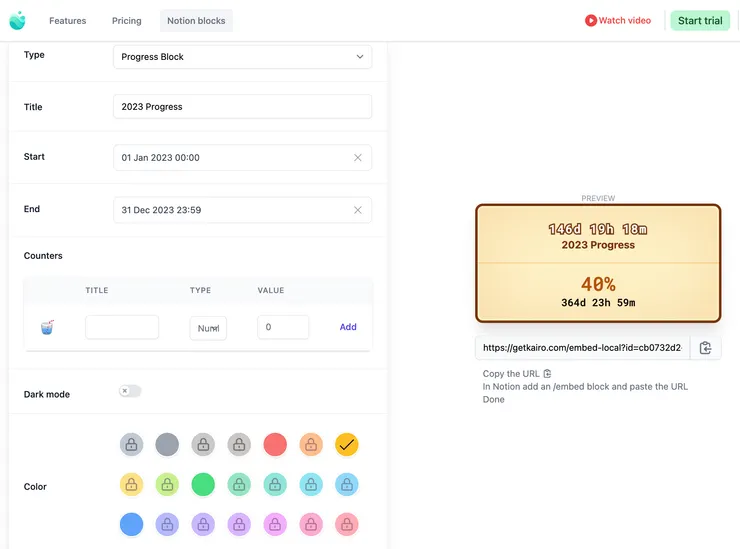
Task: Clear the End date with X icon
Action: click(x=358, y=210)
